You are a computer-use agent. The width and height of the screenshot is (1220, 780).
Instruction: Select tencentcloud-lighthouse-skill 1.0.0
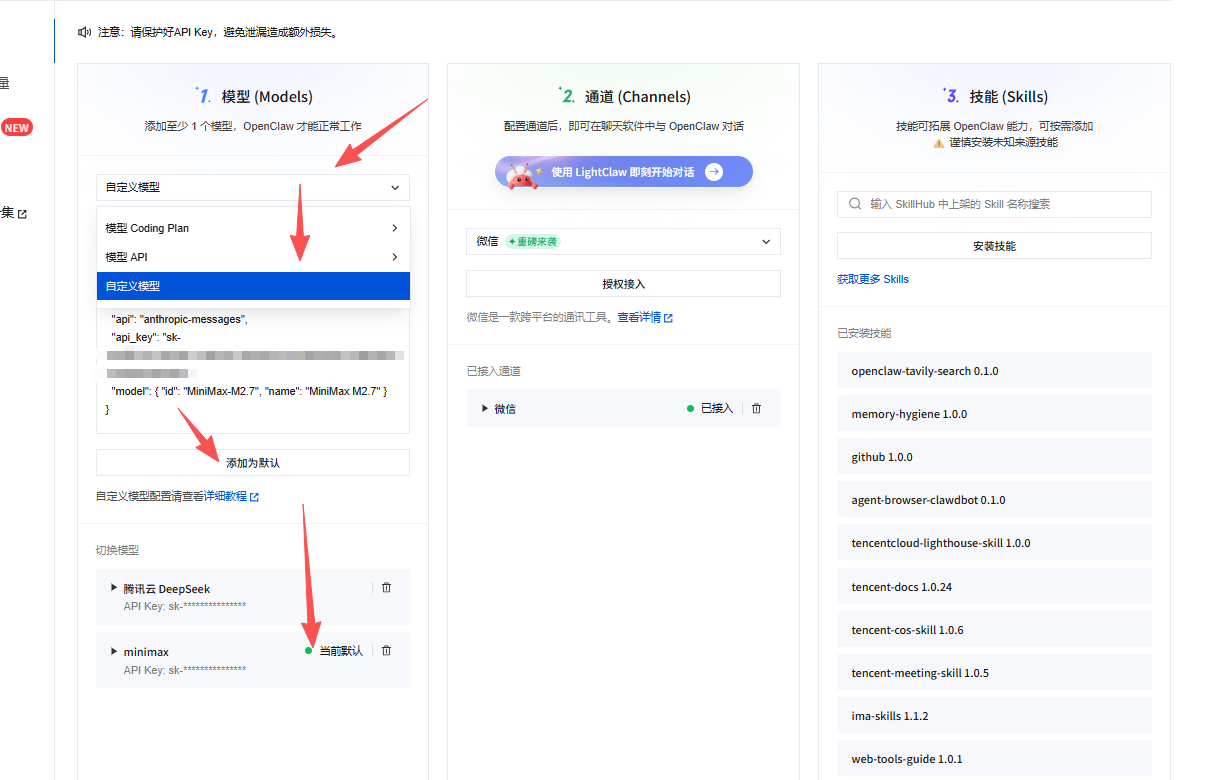[x=994, y=543]
